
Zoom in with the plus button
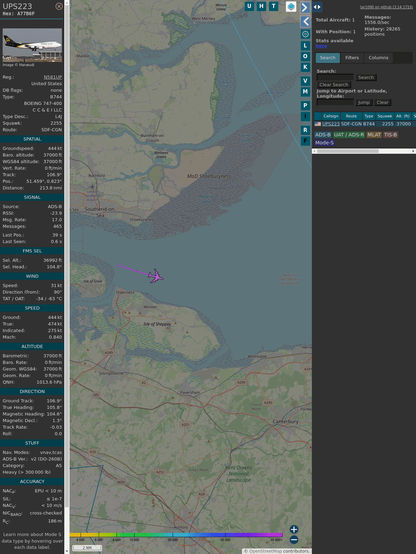point(294,529)
